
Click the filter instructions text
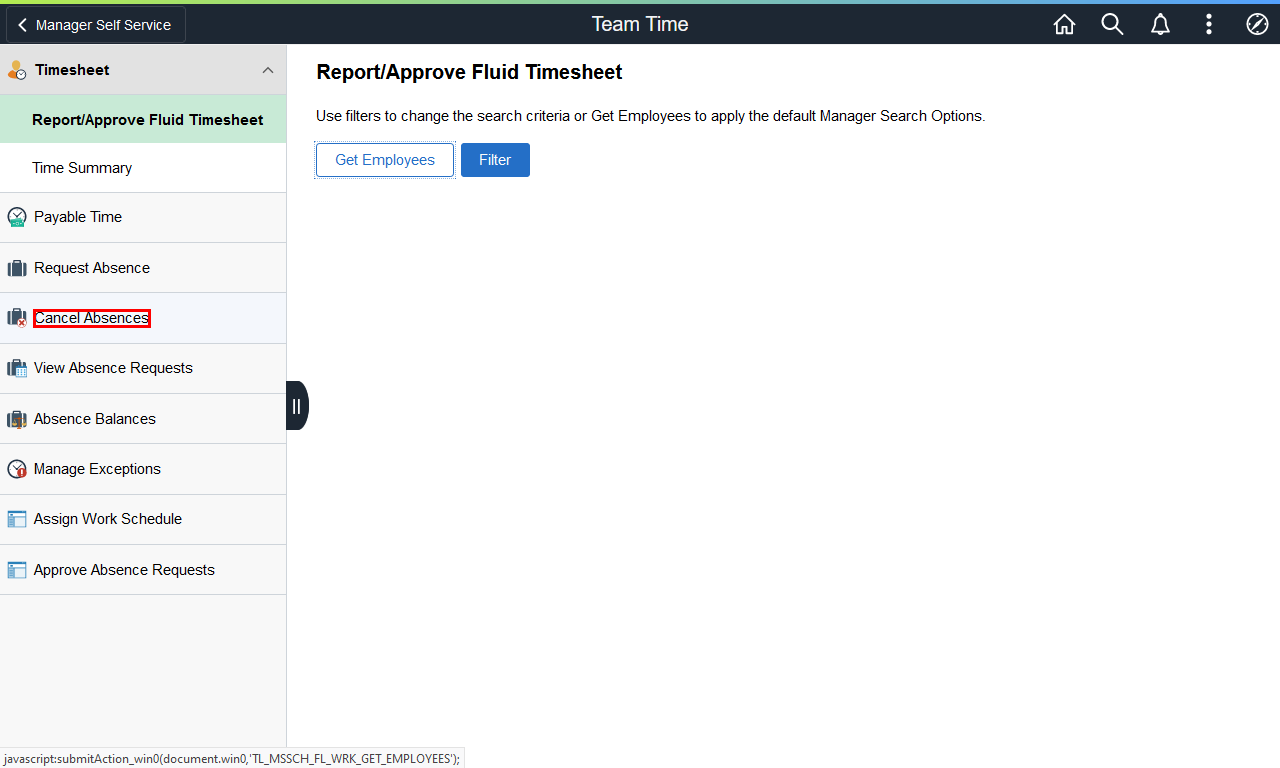point(651,116)
